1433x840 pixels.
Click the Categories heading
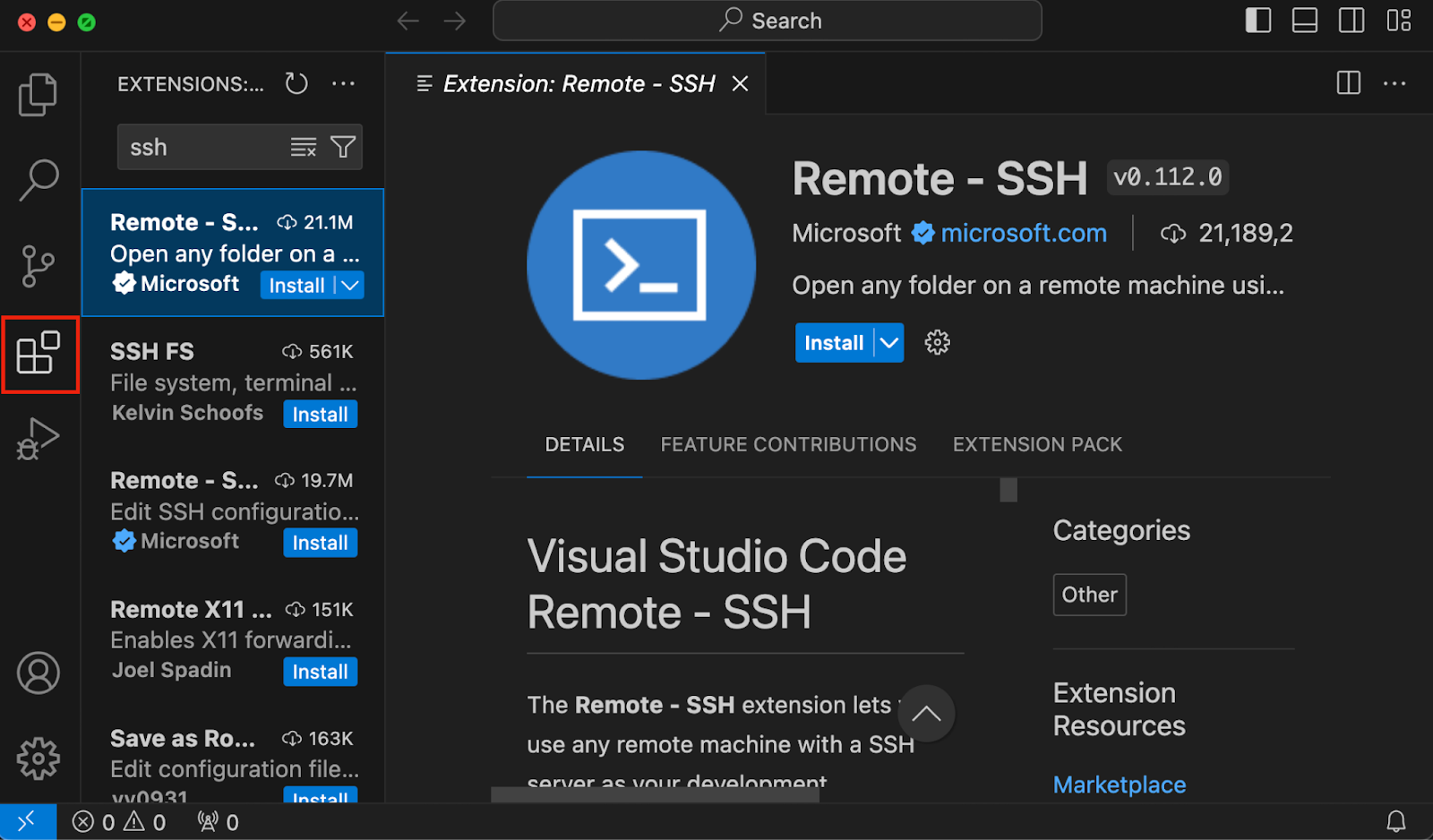pyautogui.click(x=1121, y=530)
